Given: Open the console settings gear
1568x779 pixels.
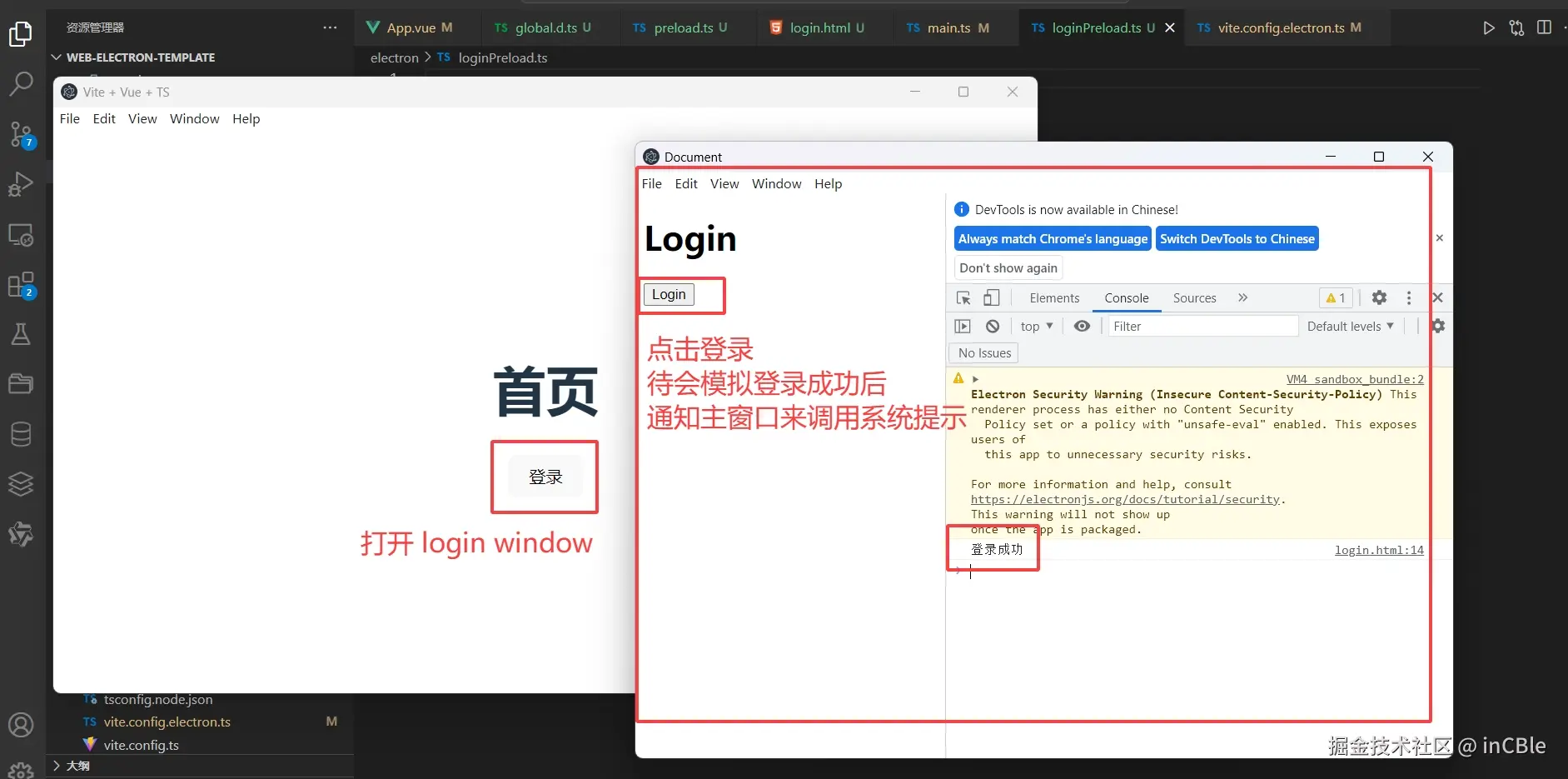Looking at the screenshot, I should (1438, 326).
